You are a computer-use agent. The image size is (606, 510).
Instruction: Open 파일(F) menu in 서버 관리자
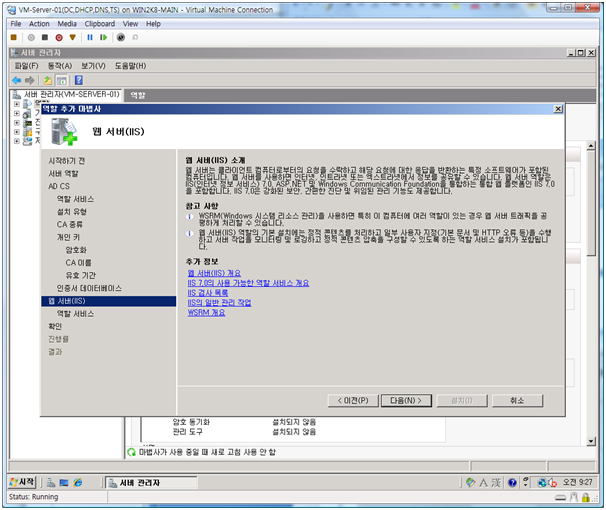pos(26,66)
